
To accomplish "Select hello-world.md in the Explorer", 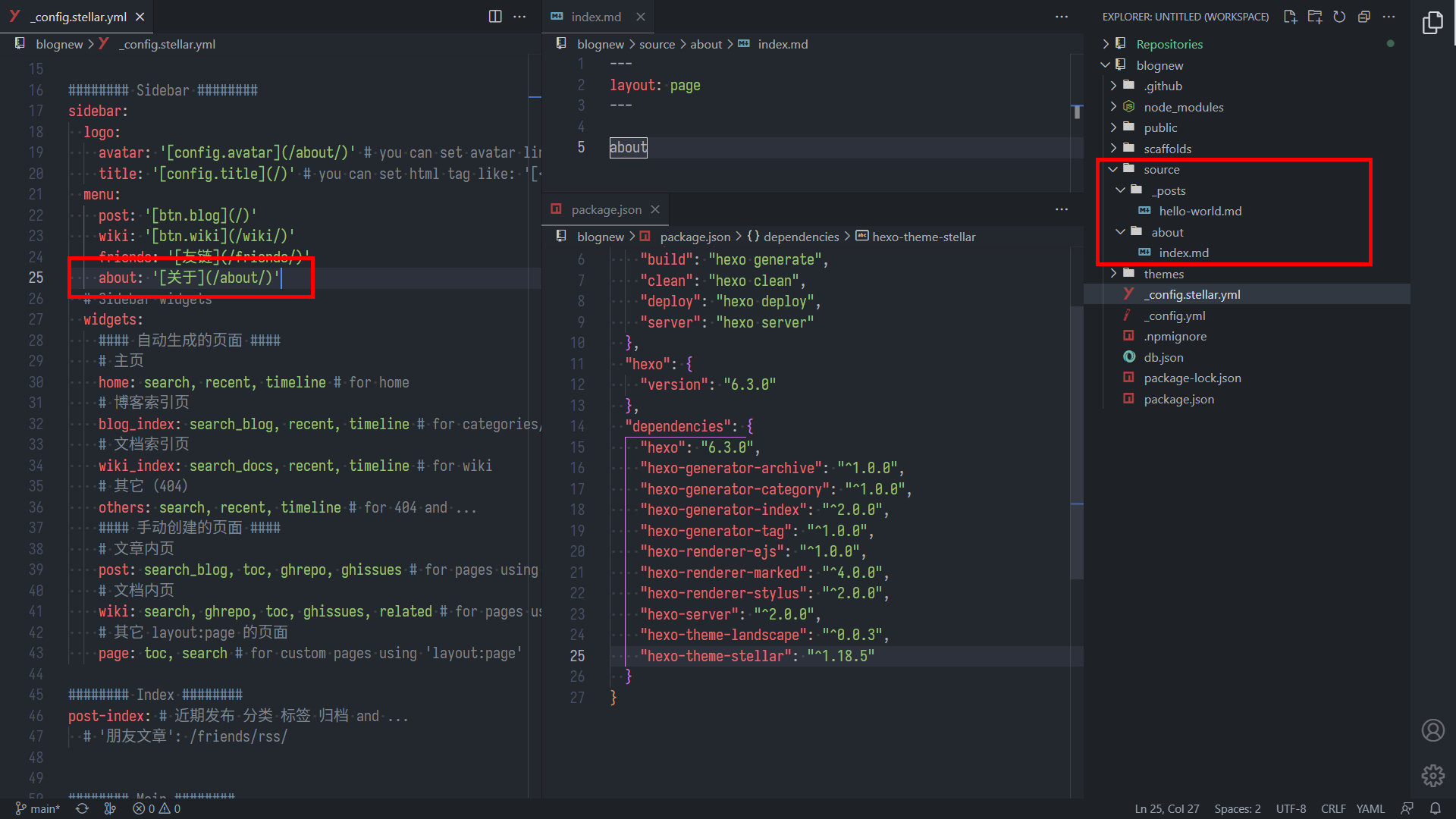I will 1198,211.
